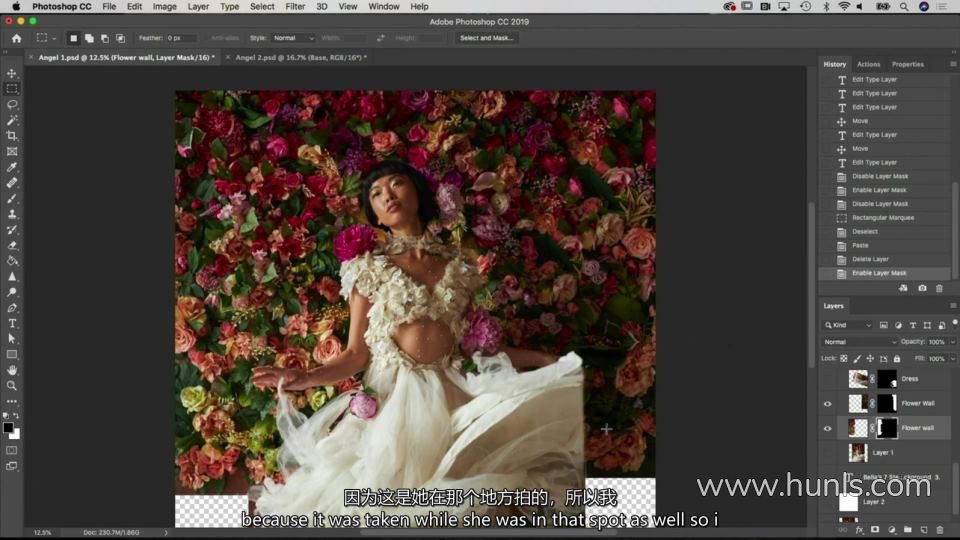This screenshot has height=540, width=960.
Task: Jump to the Rectangular Marquee history state
Action: (882, 218)
